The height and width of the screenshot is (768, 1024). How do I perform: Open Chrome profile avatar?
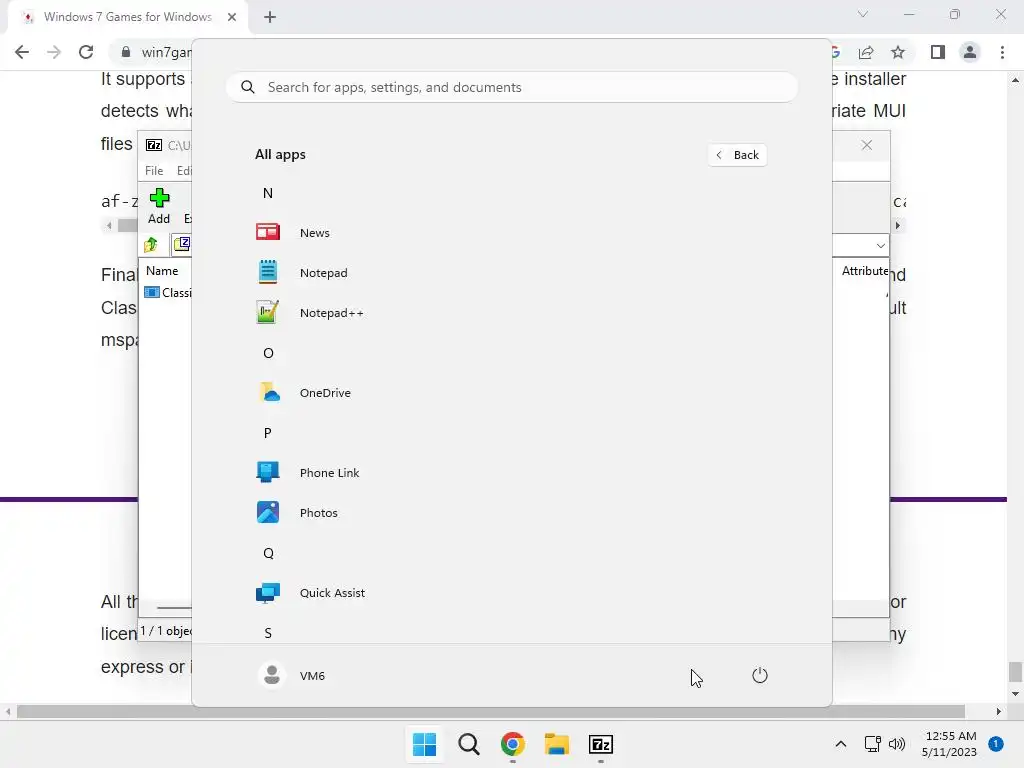click(x=970, y=52)
